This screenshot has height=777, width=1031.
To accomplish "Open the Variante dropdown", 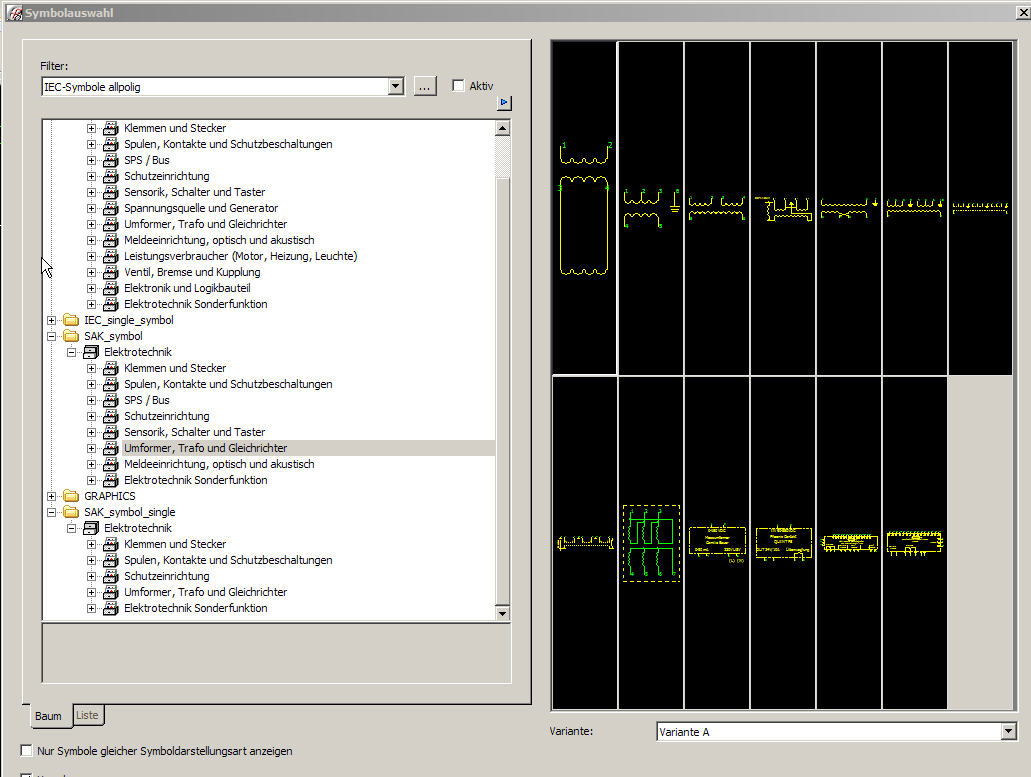I will point(1007,732).
